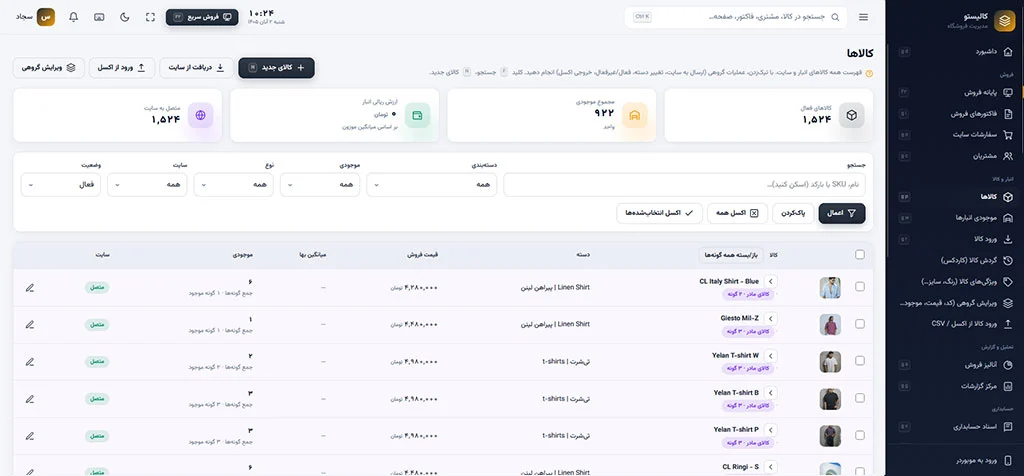Edit CL Italy Shirt - Blue pencil icon
Viewport: 1024px width, 476px height.
pyautogui.click(x=29, y=287)
